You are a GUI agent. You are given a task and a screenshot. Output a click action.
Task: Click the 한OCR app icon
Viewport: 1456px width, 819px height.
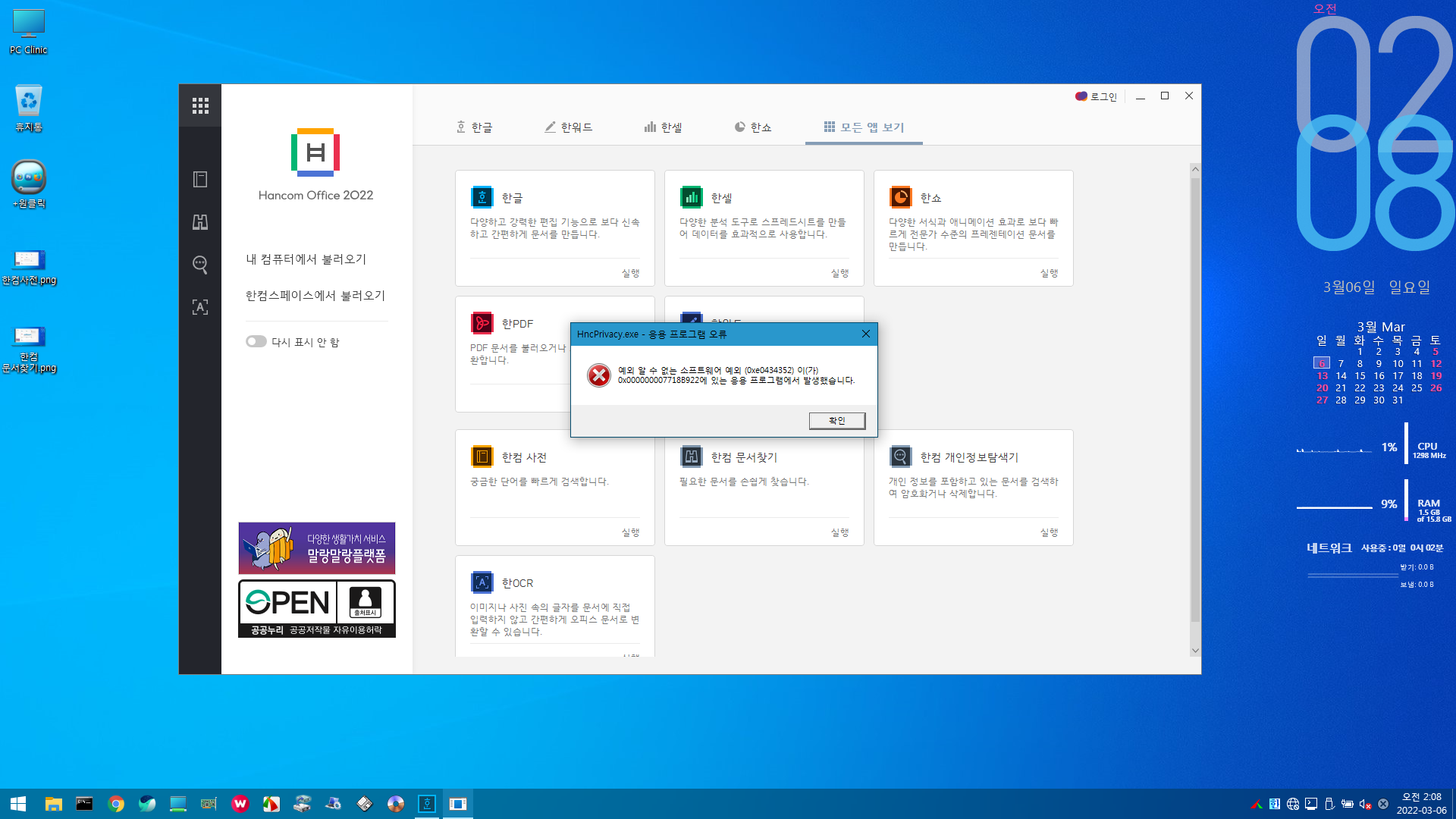[x=482, y=582]
